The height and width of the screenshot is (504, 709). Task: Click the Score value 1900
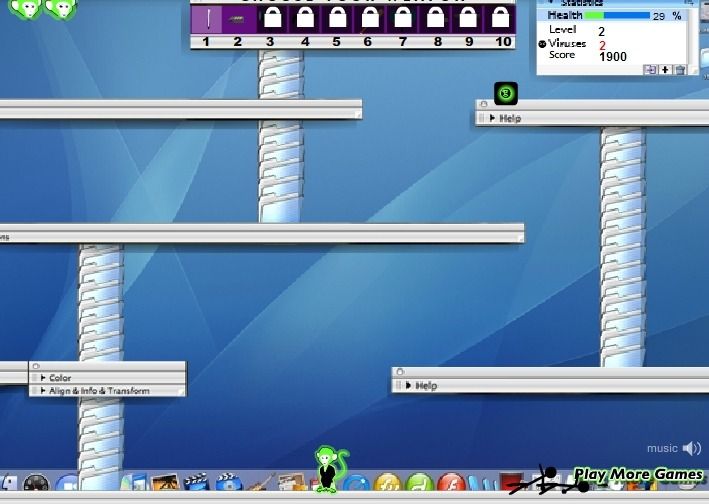tap(613, 57)
